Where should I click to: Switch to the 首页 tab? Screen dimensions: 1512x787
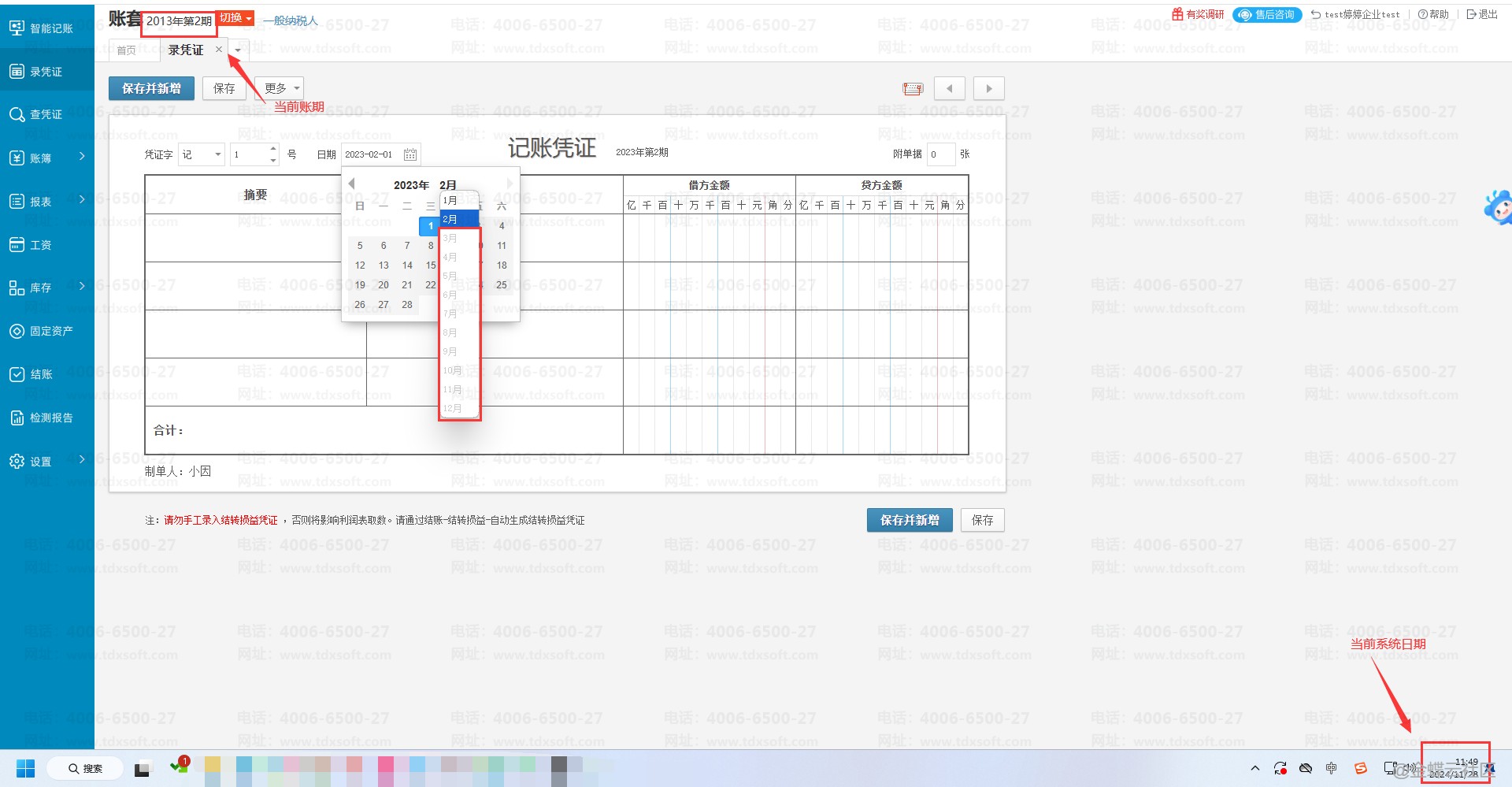pos(126,50)
